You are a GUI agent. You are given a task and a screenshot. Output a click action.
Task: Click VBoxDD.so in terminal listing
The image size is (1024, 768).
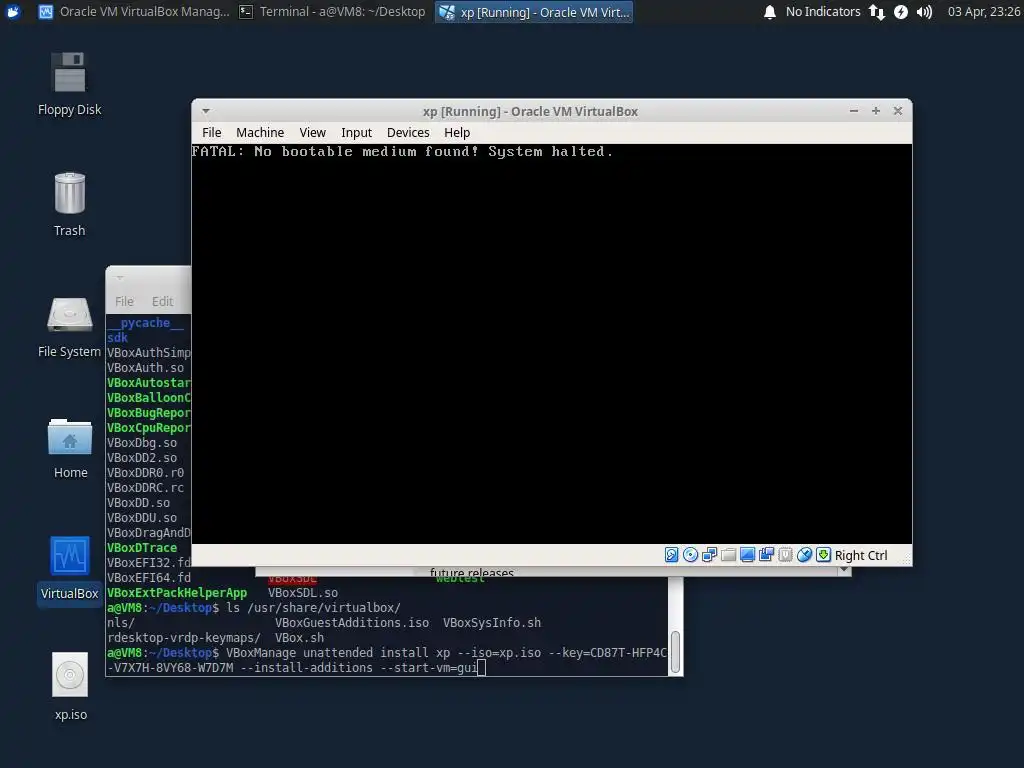[138, 503]
